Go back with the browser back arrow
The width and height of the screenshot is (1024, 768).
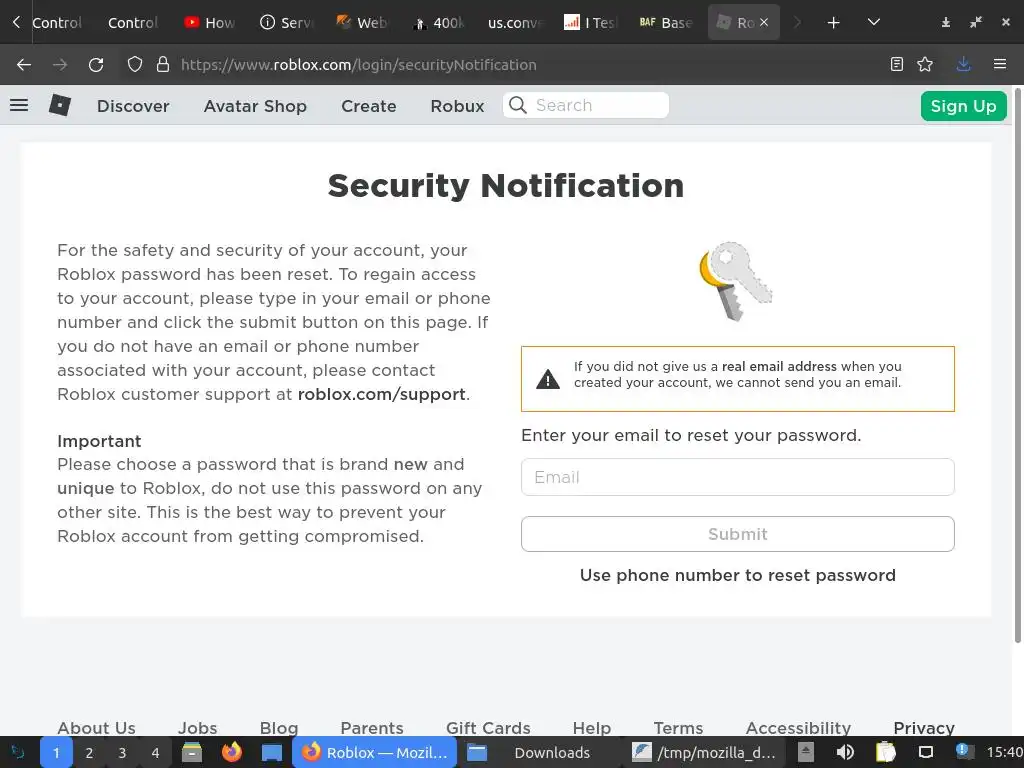coord(24,65)
